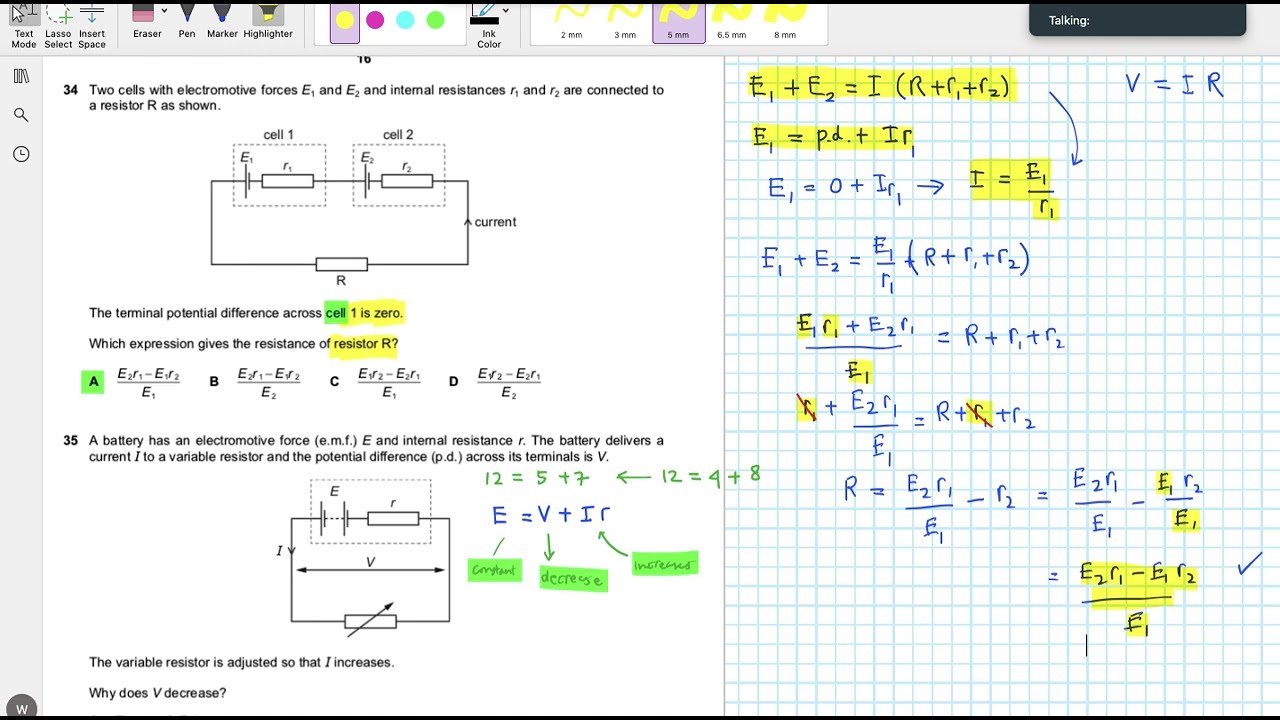
Task: Choose the Insert Space tool
Action: [x=92, y=25]
